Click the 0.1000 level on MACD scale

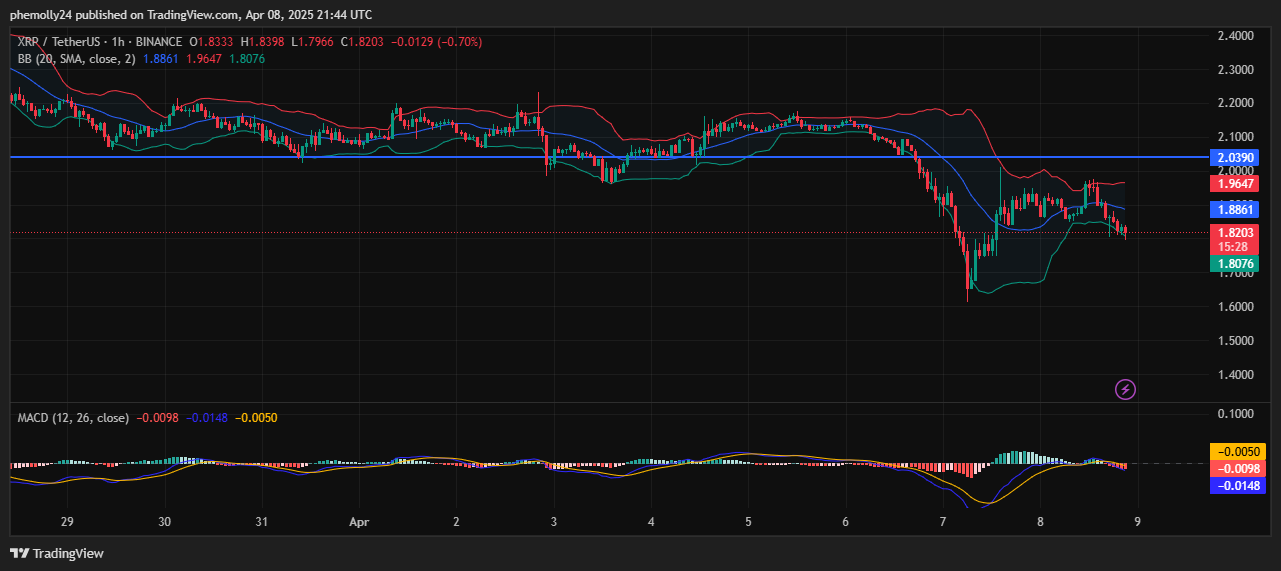click(x=1236, y=413)
